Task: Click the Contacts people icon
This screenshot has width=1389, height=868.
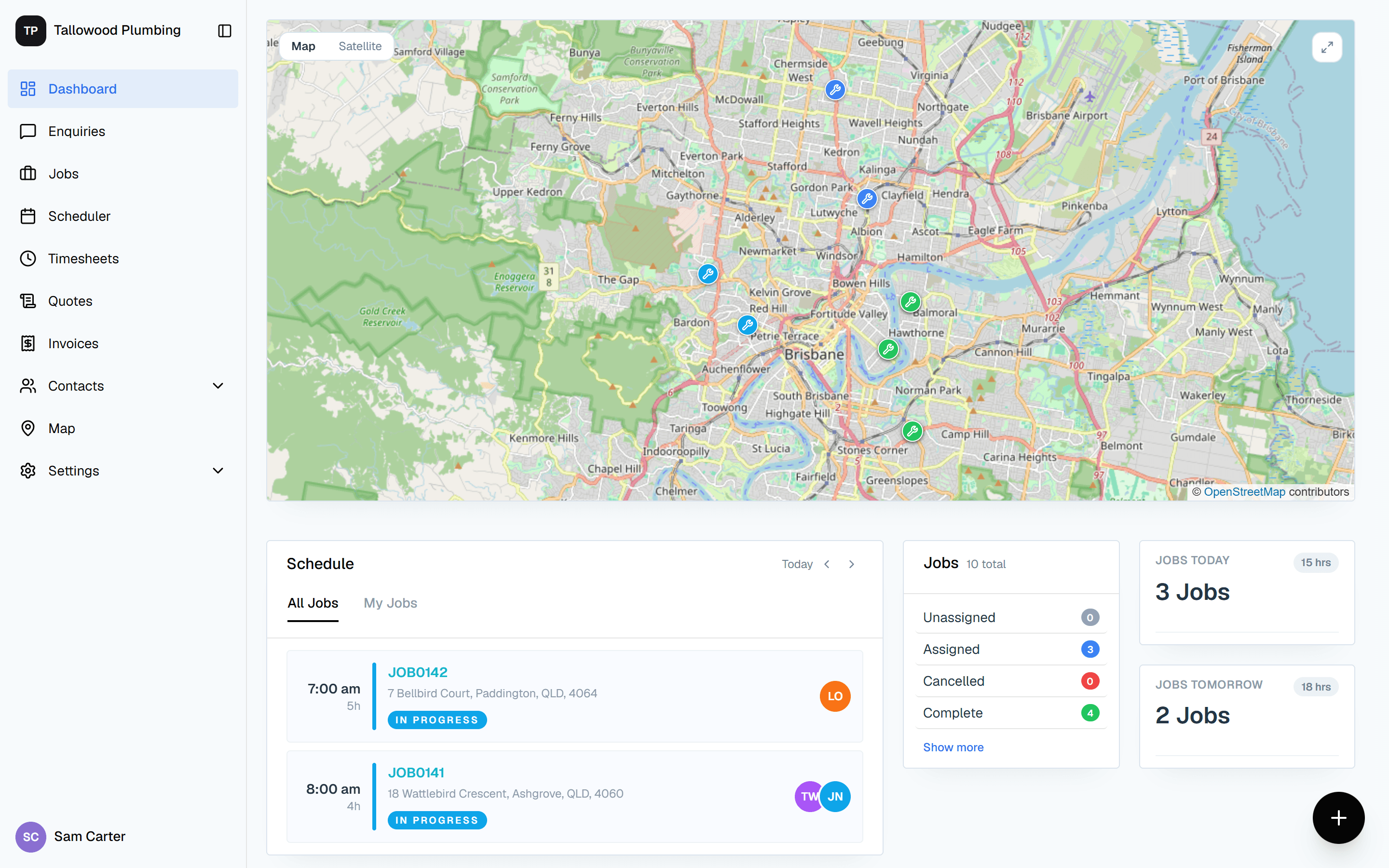Action: coord(27,386)
